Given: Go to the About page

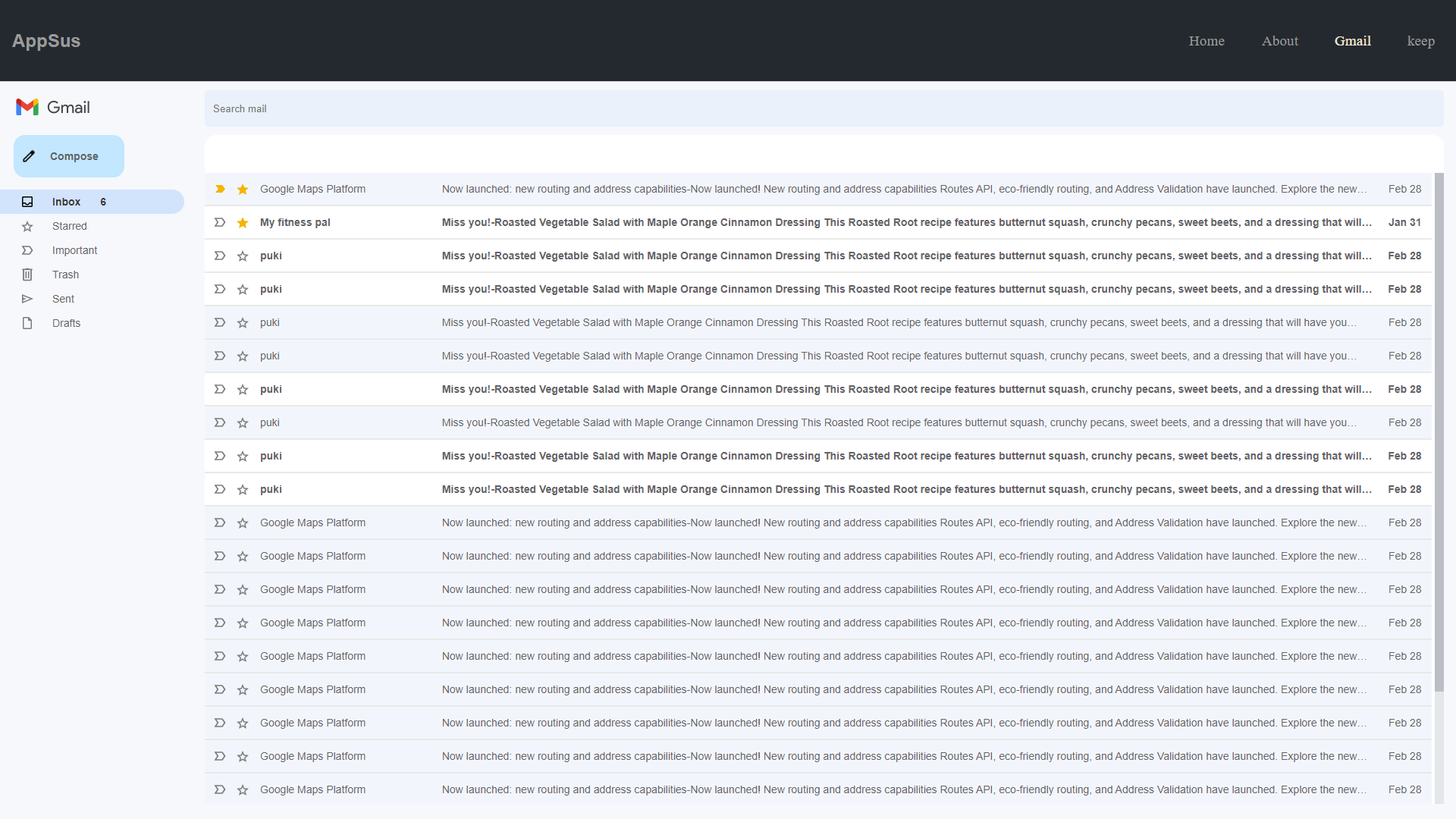Looking at the screenshot, I should pyautogui.click(x=1279, y=41).
